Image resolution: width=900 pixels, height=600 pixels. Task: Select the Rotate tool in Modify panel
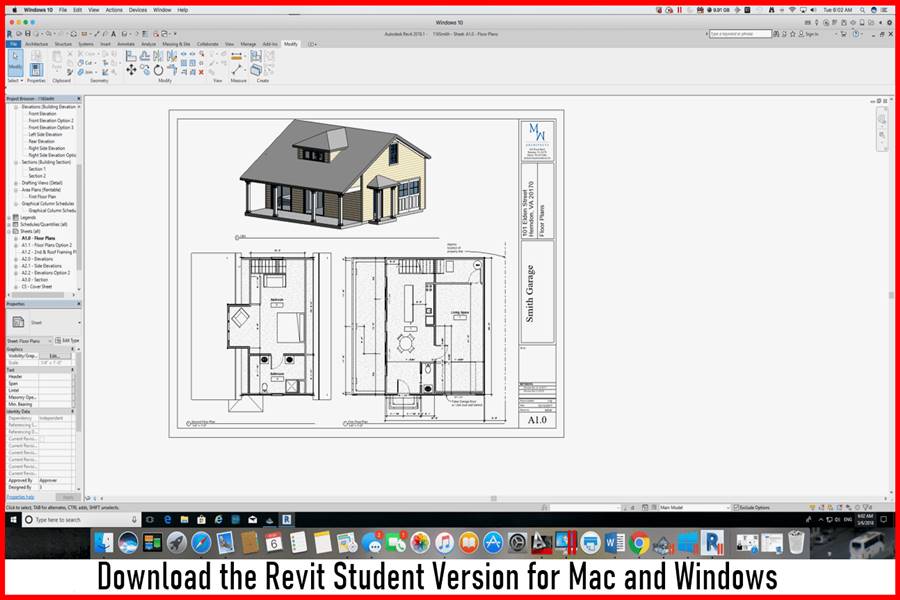point(158,70)
